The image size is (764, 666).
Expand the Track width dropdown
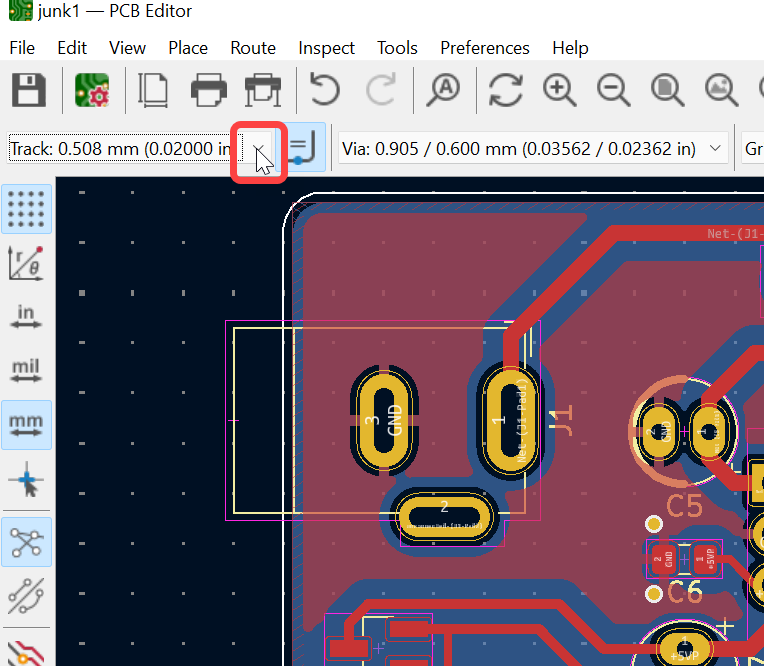(259, 150)
